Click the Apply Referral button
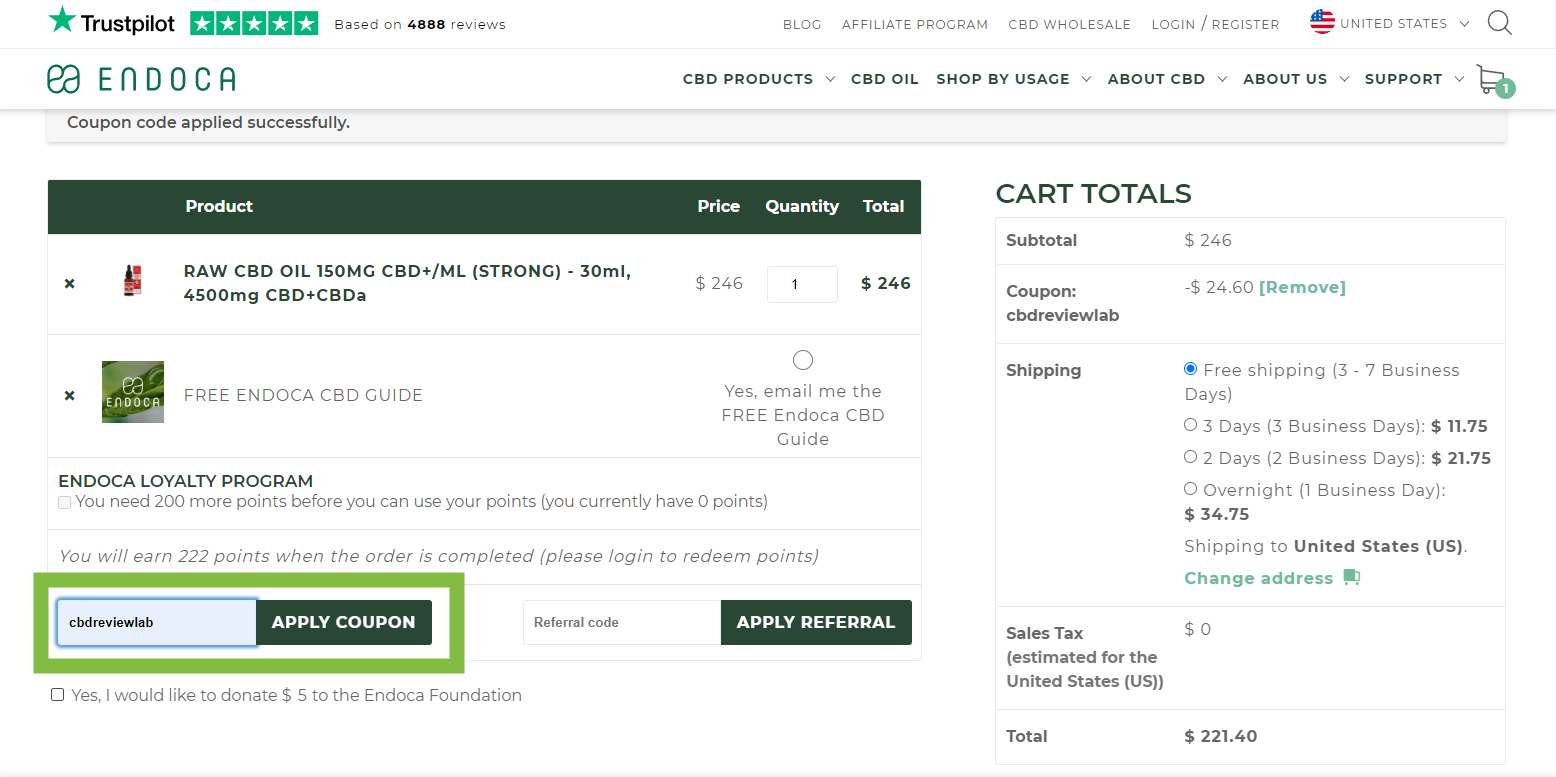The width and height of the screenshot is (1556, 777). point(816,622)
